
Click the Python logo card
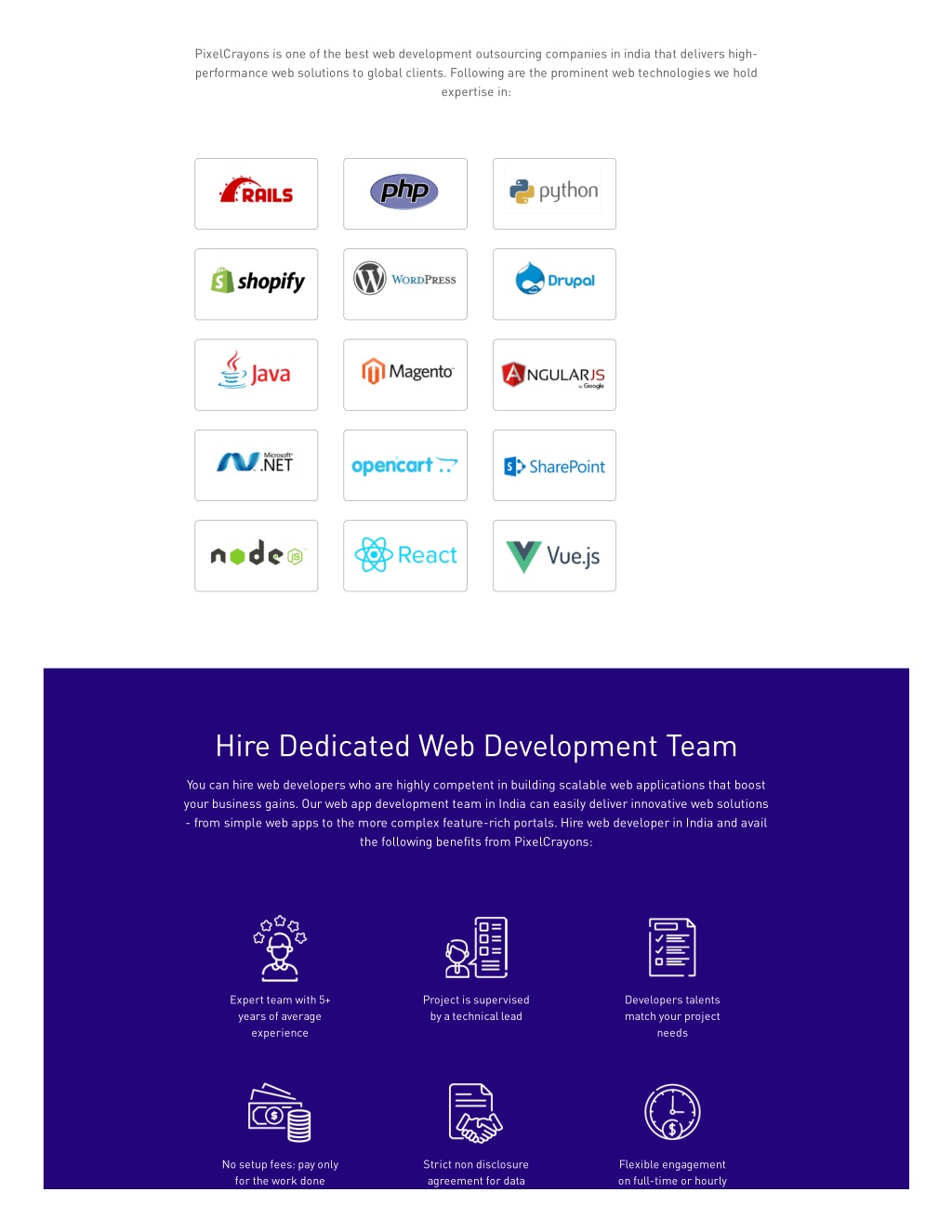click(554, 193)
